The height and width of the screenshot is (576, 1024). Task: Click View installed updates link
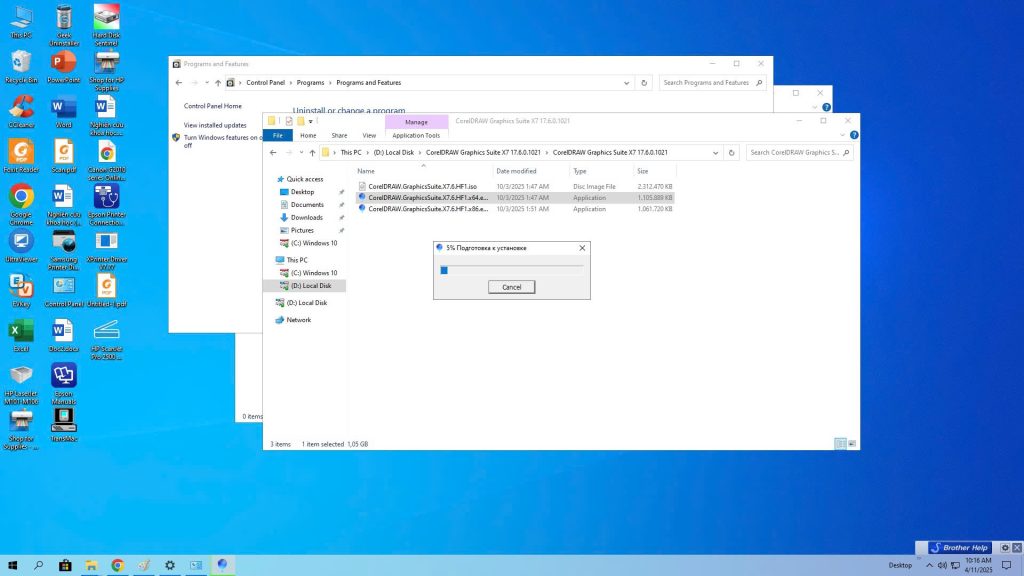[215, 125]
